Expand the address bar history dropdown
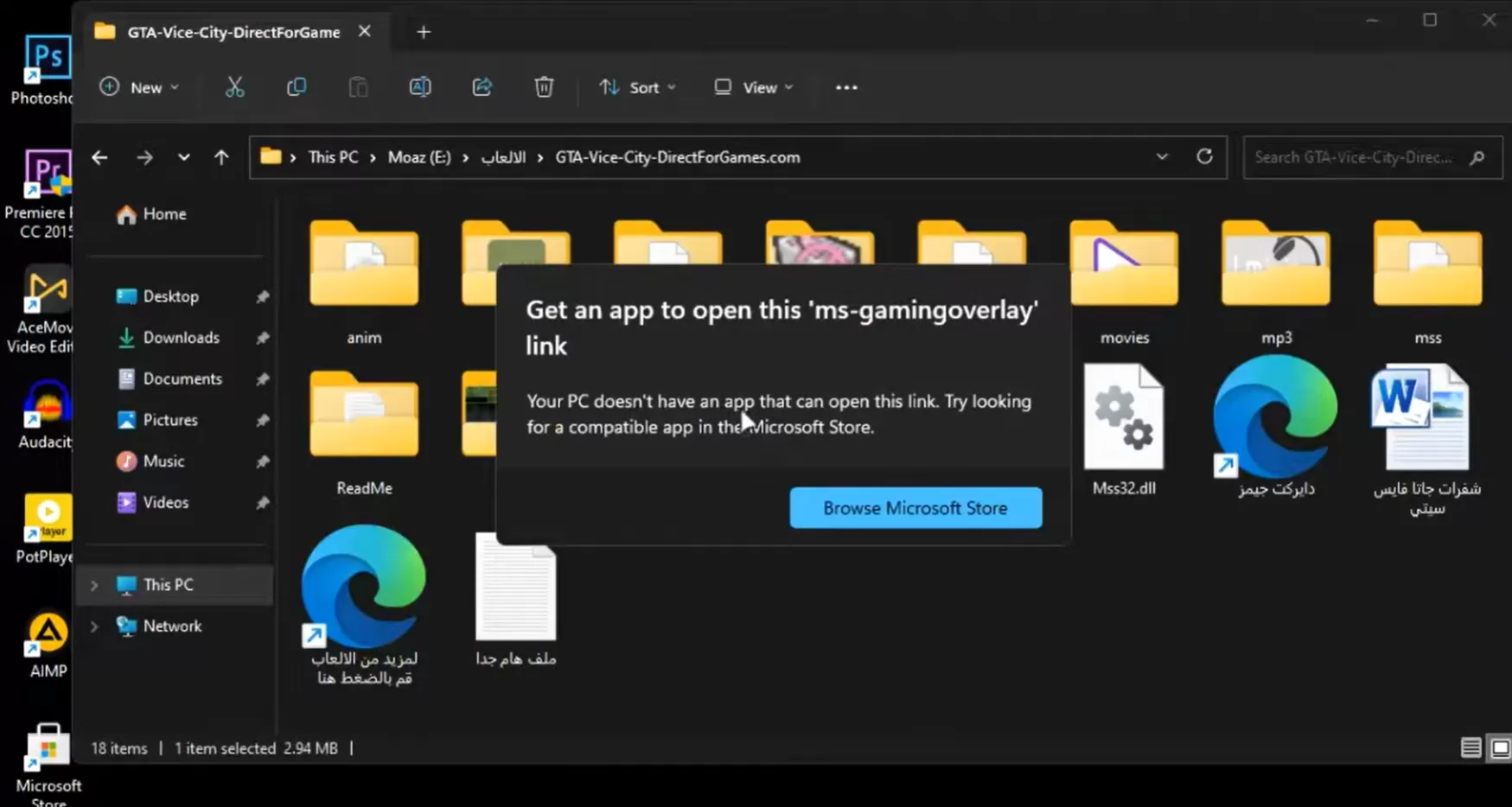Image resolution: width=1512 pixels, height=807 pixels. [1162, 156]
